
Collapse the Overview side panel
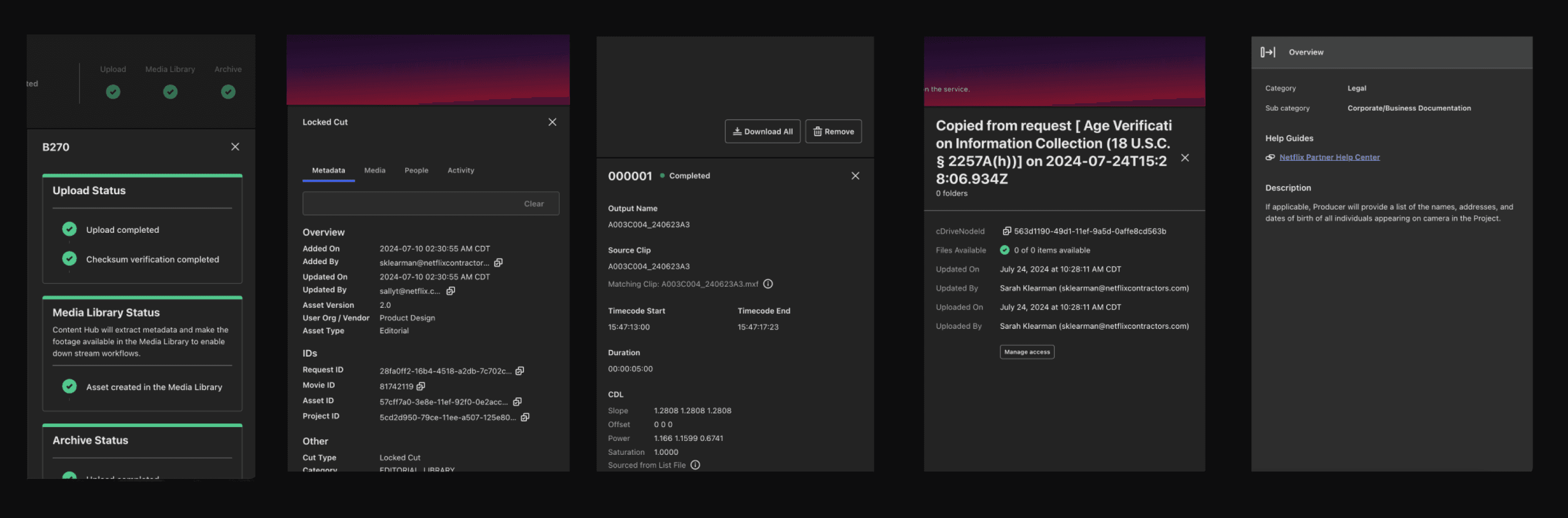(1268, 52)
